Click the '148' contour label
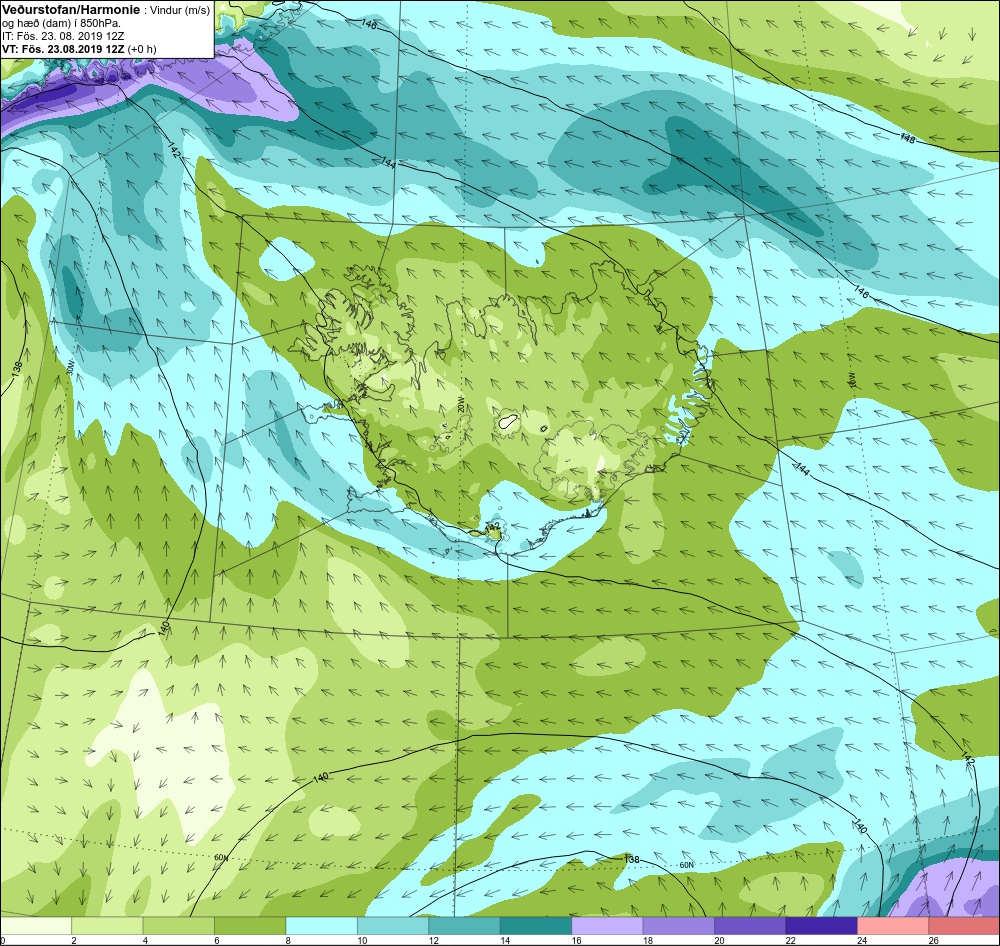Viewport: 1000px width, 946px height. tap(908, 138)
